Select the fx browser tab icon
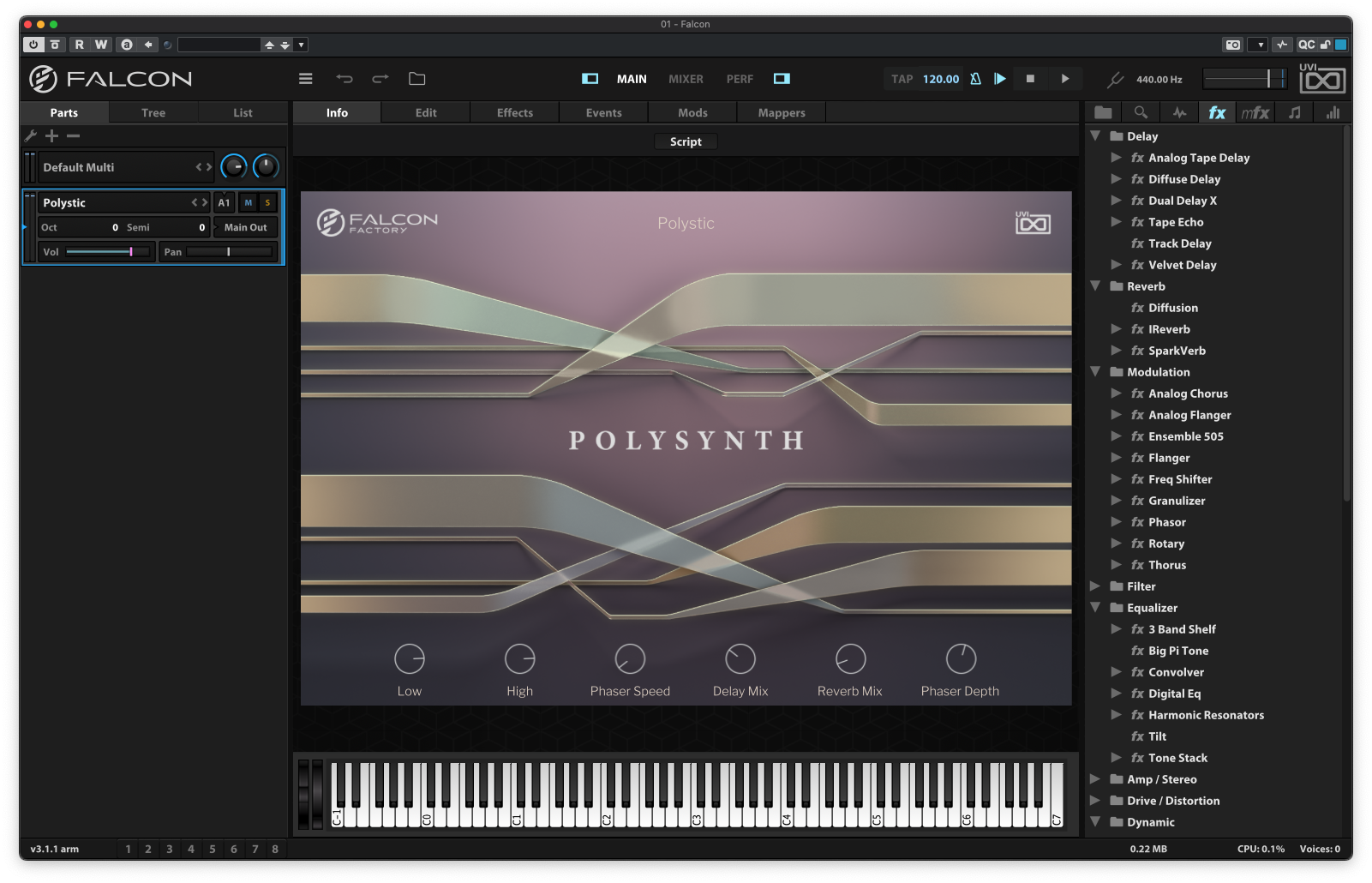The image size is (1372, 883). 1217,112
